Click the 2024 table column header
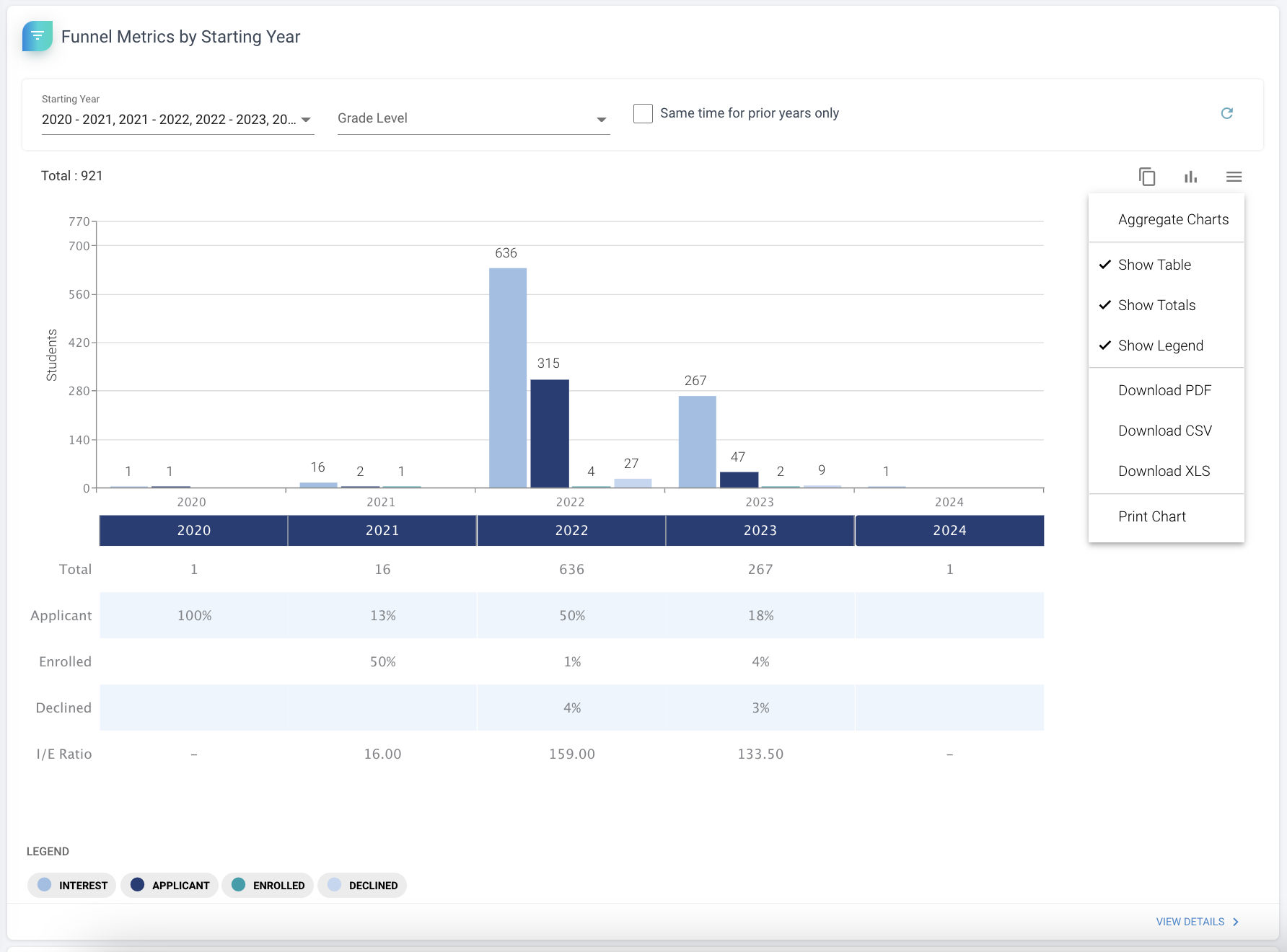This screenshot has width=1287, height=952. 949,530
